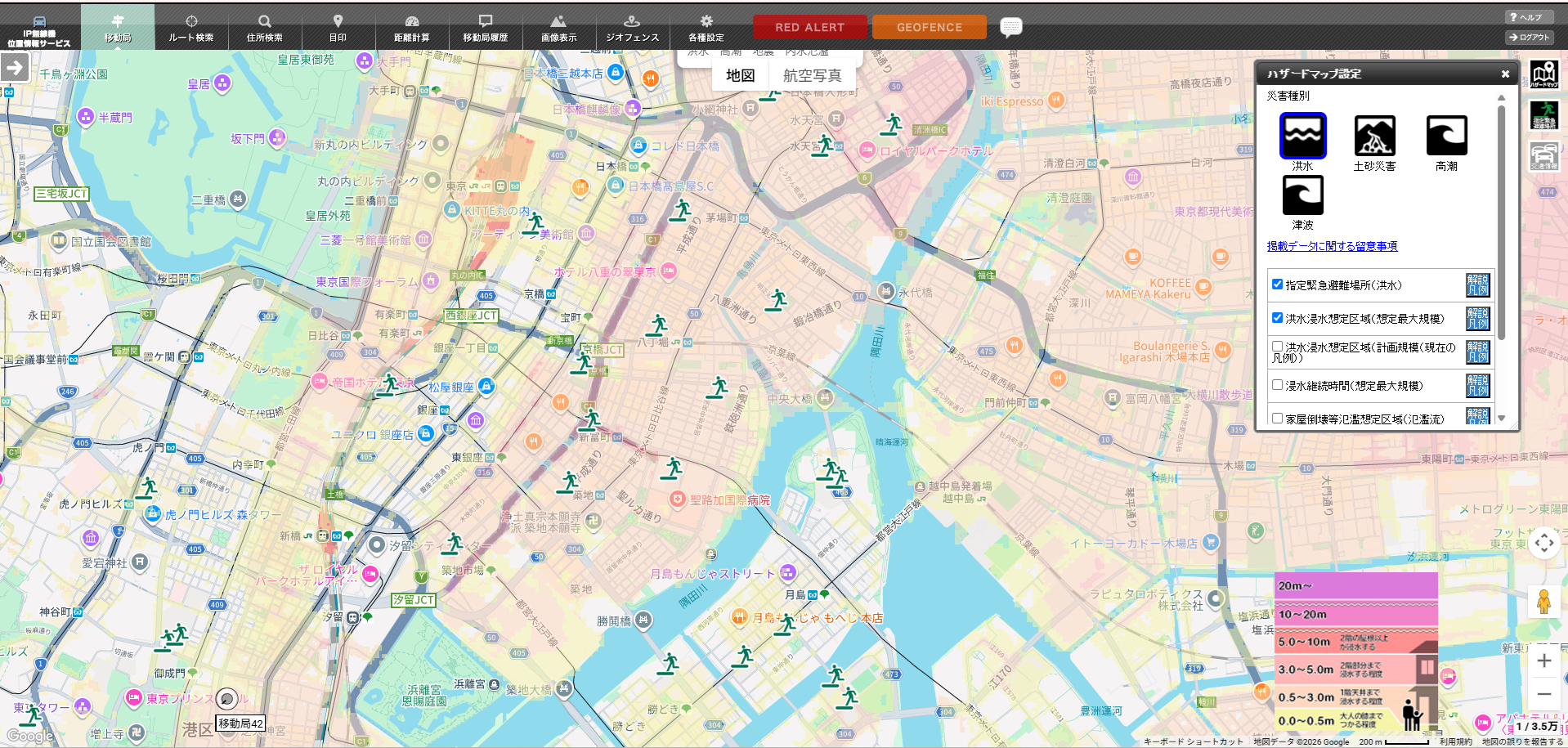
Task: Enable 浸水継続時間(想定最大規模) checkbox
Action: 1277,385
